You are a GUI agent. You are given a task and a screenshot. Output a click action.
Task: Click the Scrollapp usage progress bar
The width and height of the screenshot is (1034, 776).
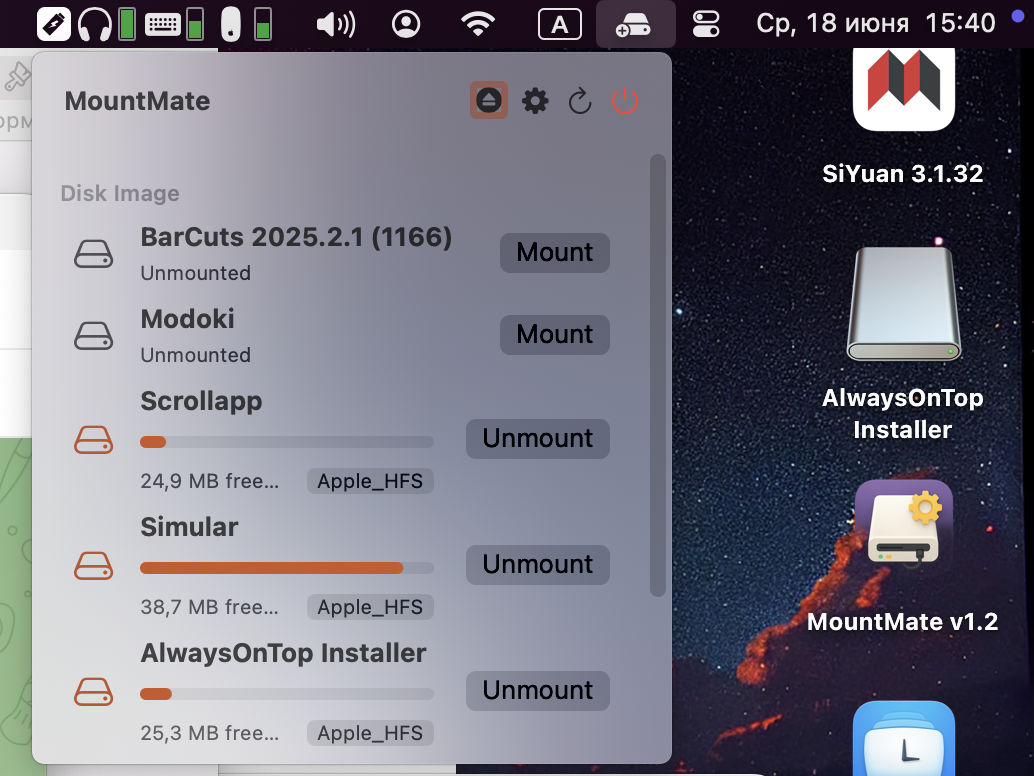click(287, 442)
